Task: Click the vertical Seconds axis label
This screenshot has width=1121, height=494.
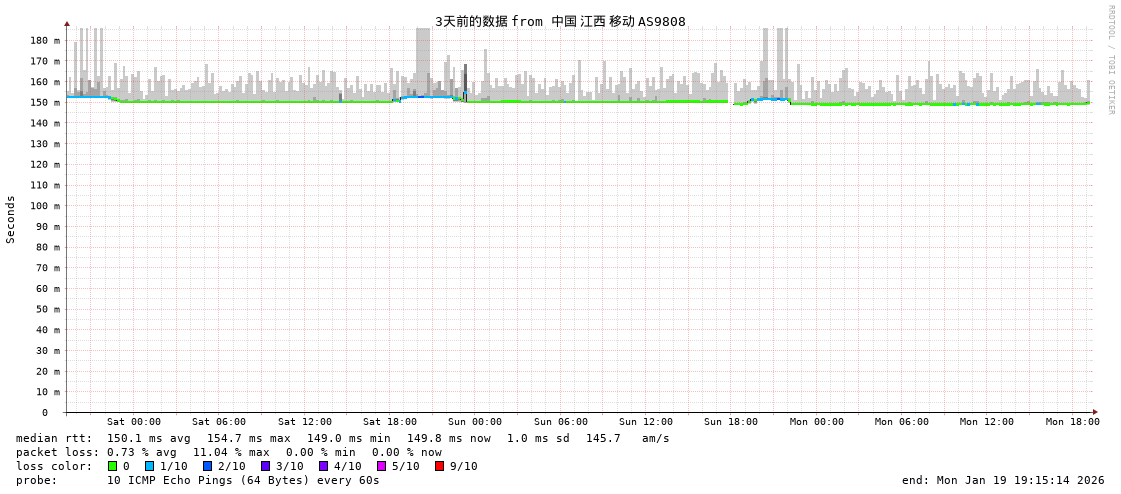Action: pyautogui.click(x=11, y=219)
